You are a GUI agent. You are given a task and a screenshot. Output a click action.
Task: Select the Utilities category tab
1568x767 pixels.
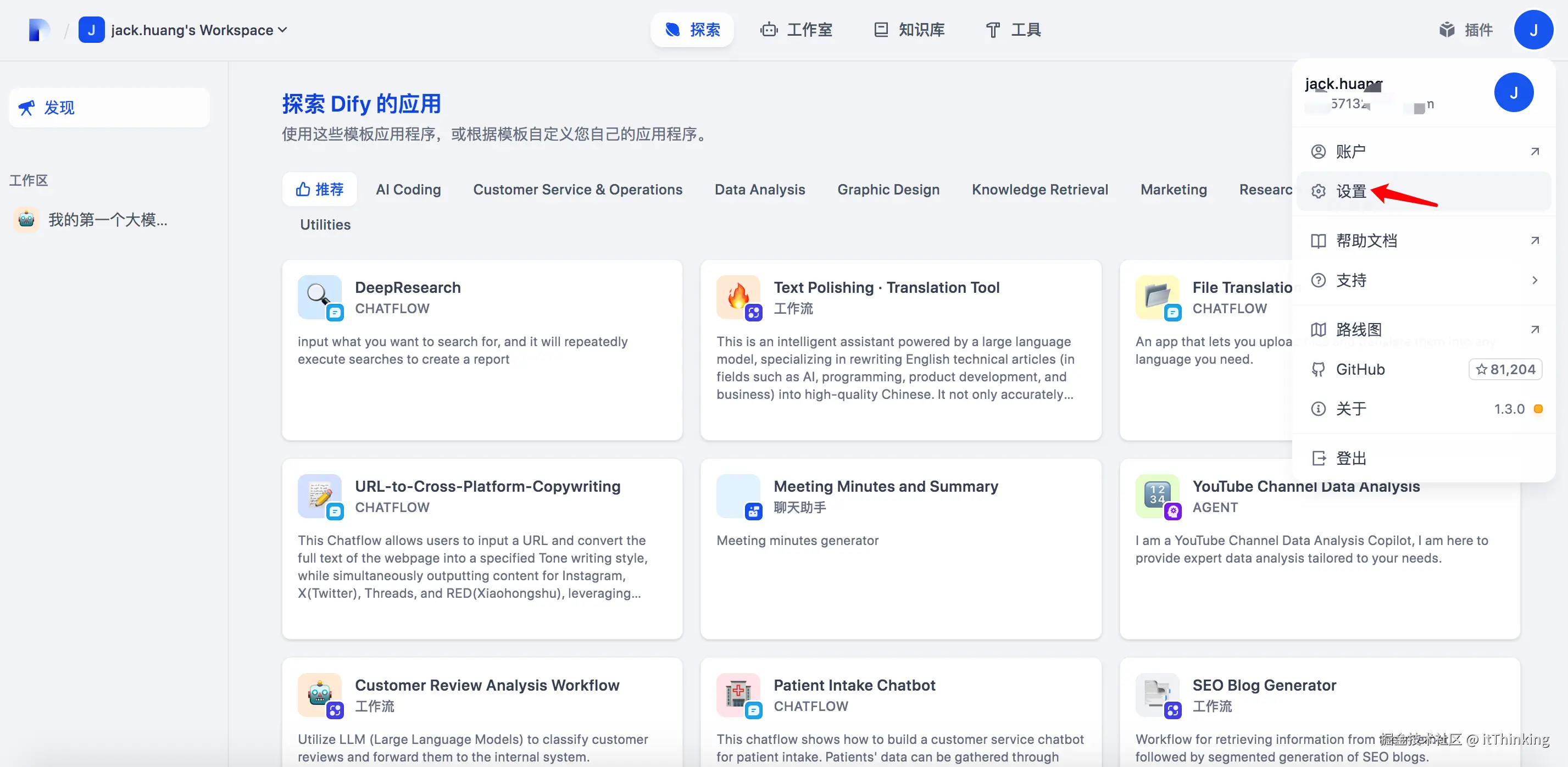pyautogui.click(x=325, y=225)
